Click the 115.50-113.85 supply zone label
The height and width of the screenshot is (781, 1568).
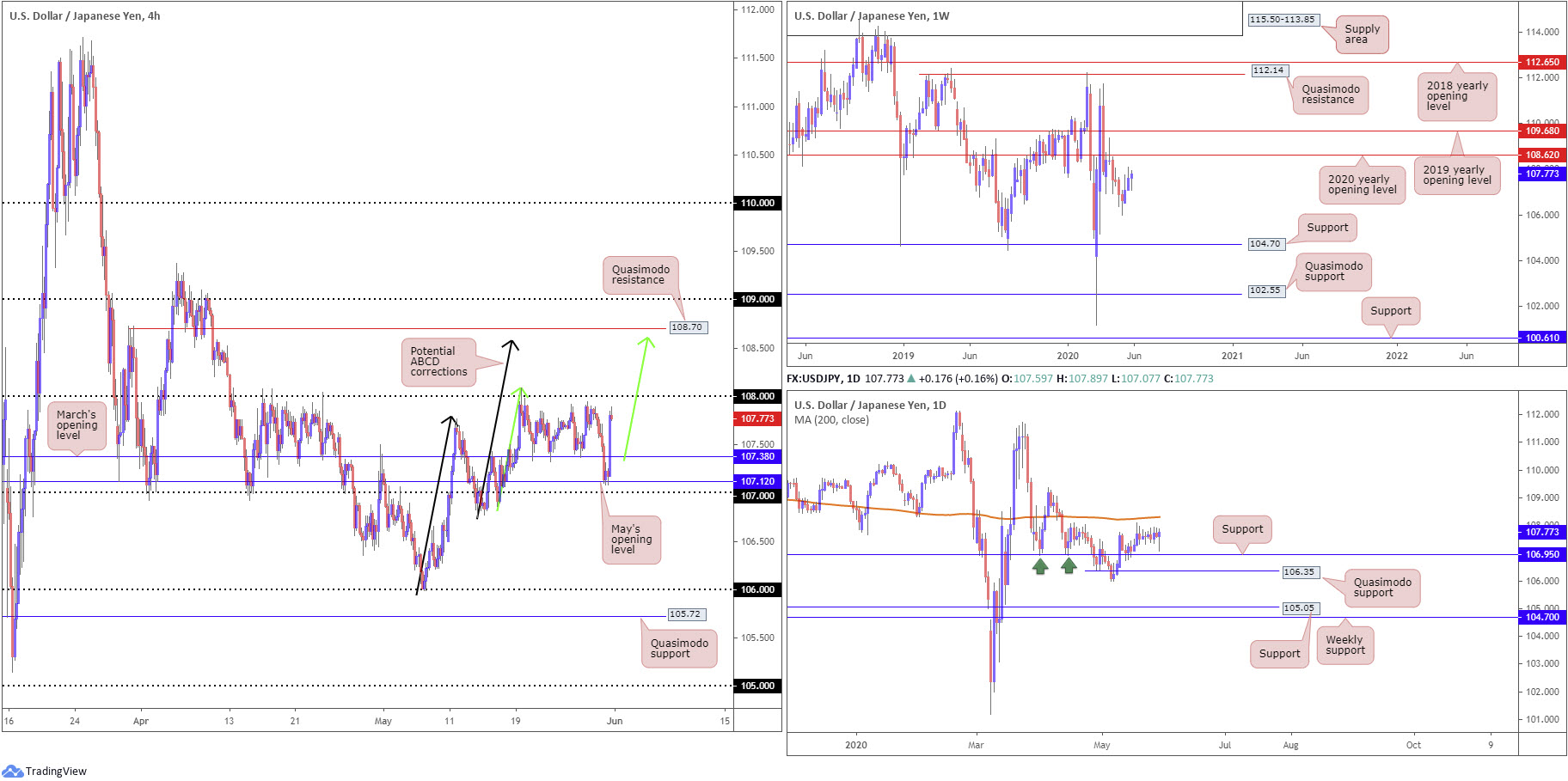(x=1282, y=19)
